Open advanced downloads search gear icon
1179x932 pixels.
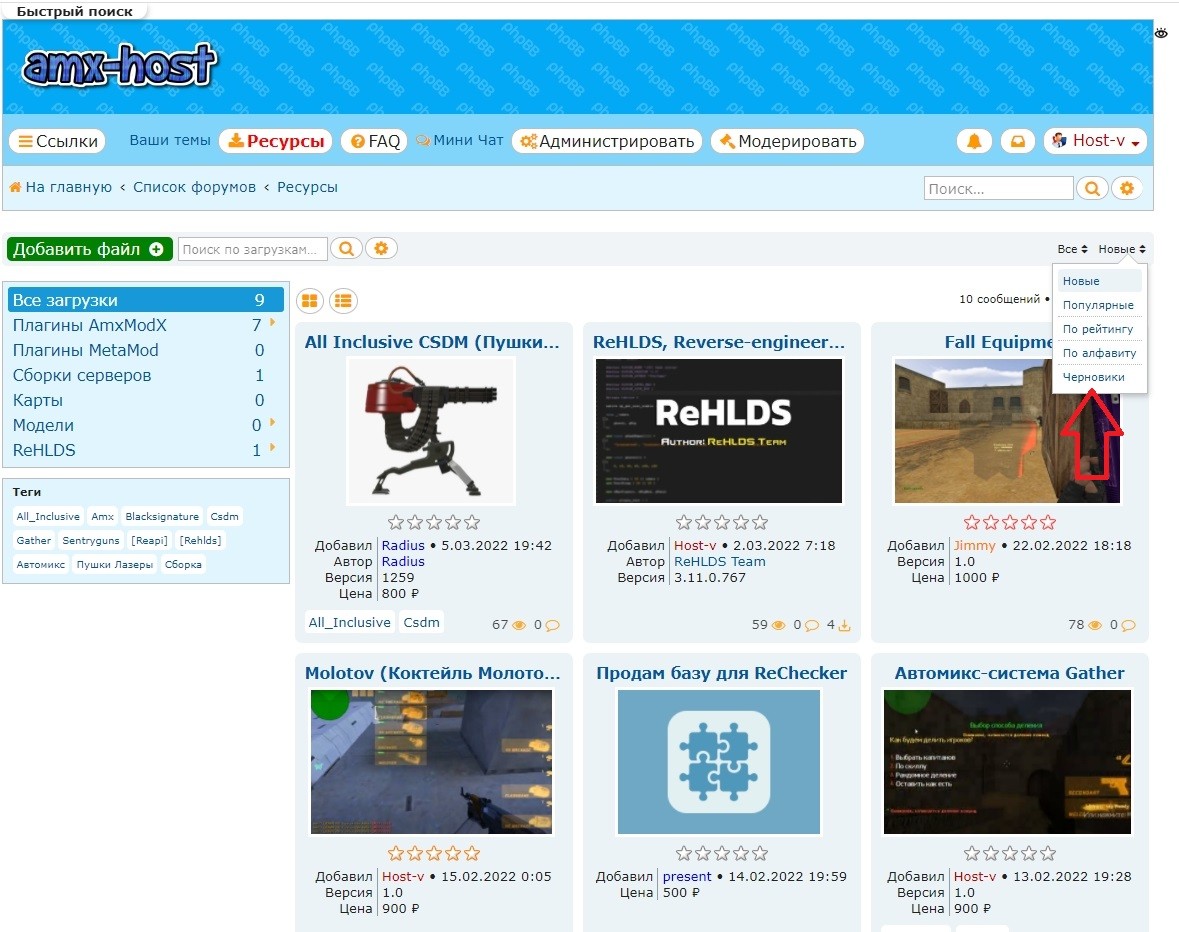pos(381,249)
